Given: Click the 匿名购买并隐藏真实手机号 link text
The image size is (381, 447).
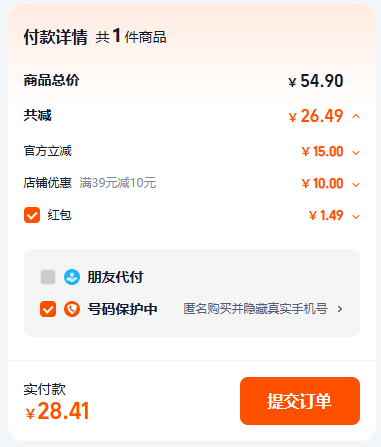Looking at the screenshot, I should (x=255, y=309).
